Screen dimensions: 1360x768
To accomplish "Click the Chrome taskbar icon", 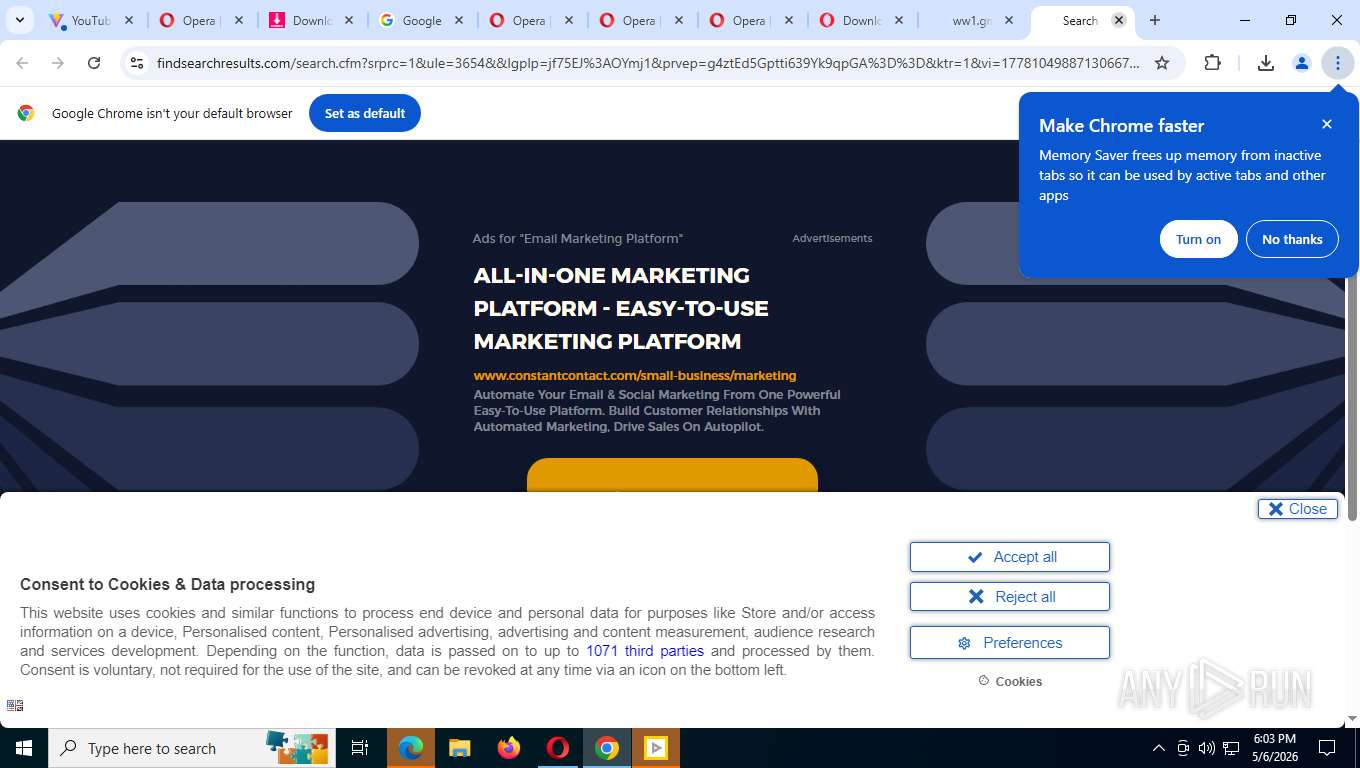I will (x=607, y=748).
